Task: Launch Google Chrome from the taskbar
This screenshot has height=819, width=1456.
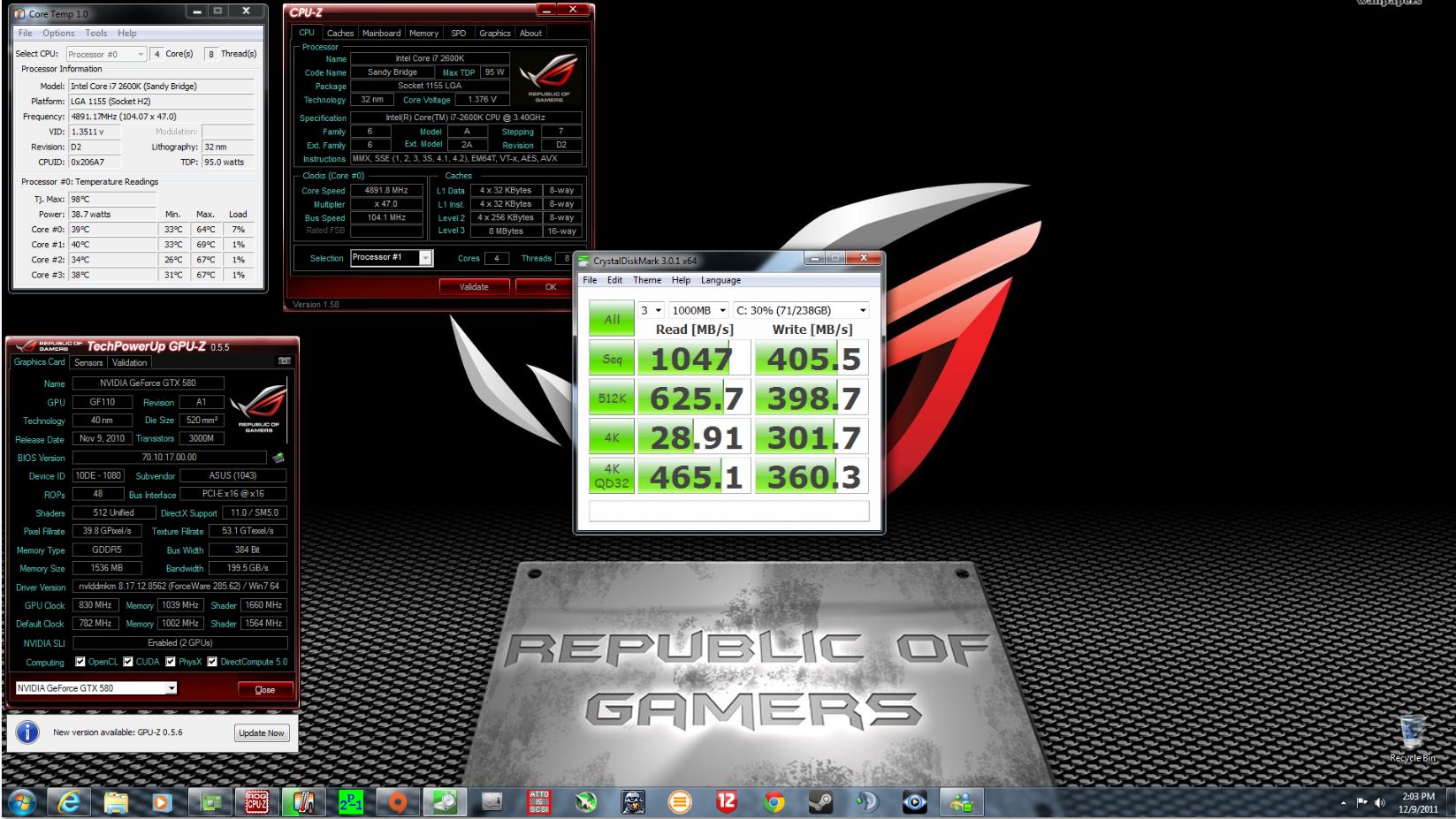Action: pos(774,802)
